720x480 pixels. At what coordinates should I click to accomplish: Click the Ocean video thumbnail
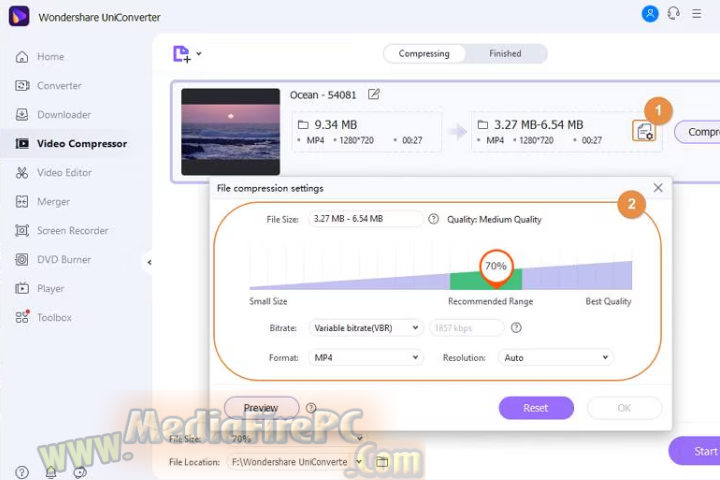231,132
